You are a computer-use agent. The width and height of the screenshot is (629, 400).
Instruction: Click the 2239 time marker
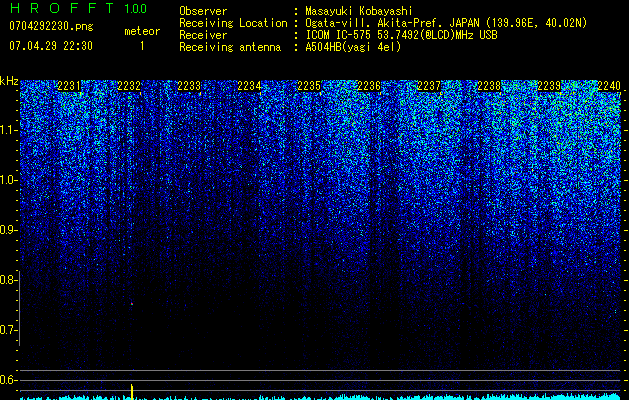coord(549,86)
